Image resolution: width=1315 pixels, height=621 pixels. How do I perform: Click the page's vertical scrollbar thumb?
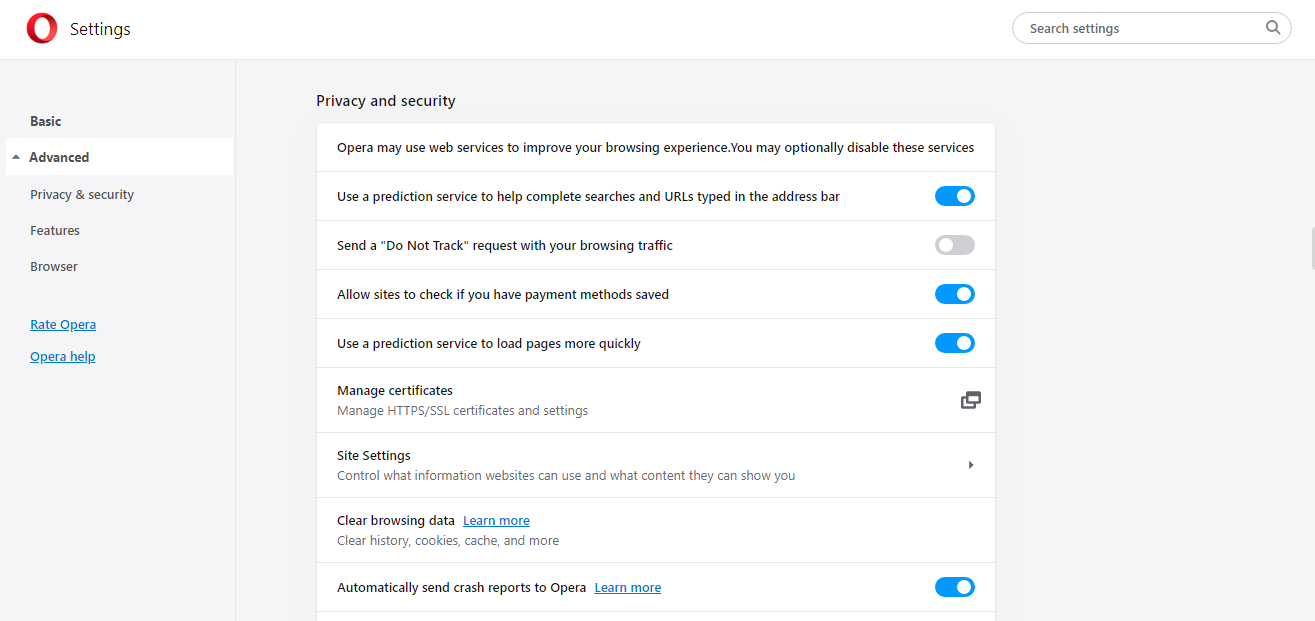1312,248
